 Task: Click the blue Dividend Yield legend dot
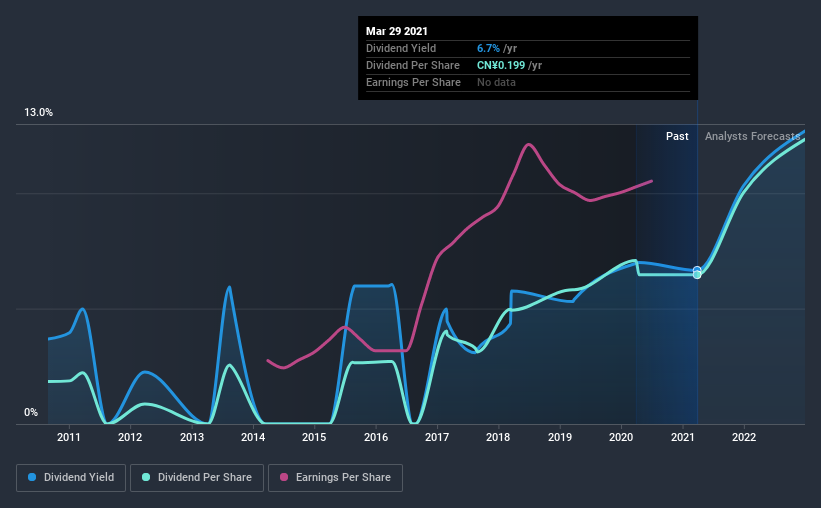pyautogui.click(x=32, y=477)
